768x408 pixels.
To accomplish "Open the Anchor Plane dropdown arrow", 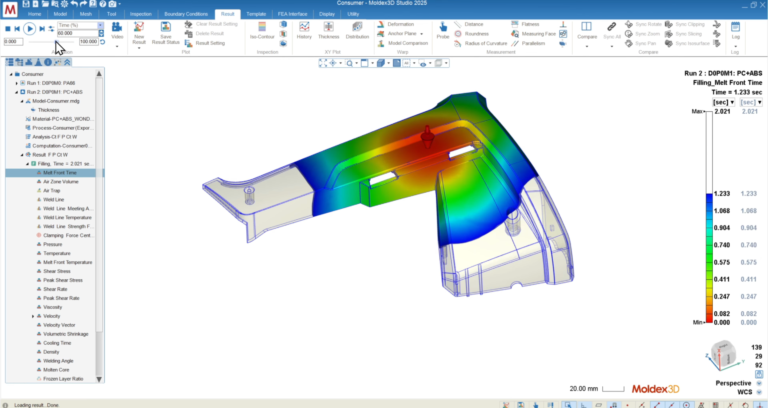I will tap(422, 34).
